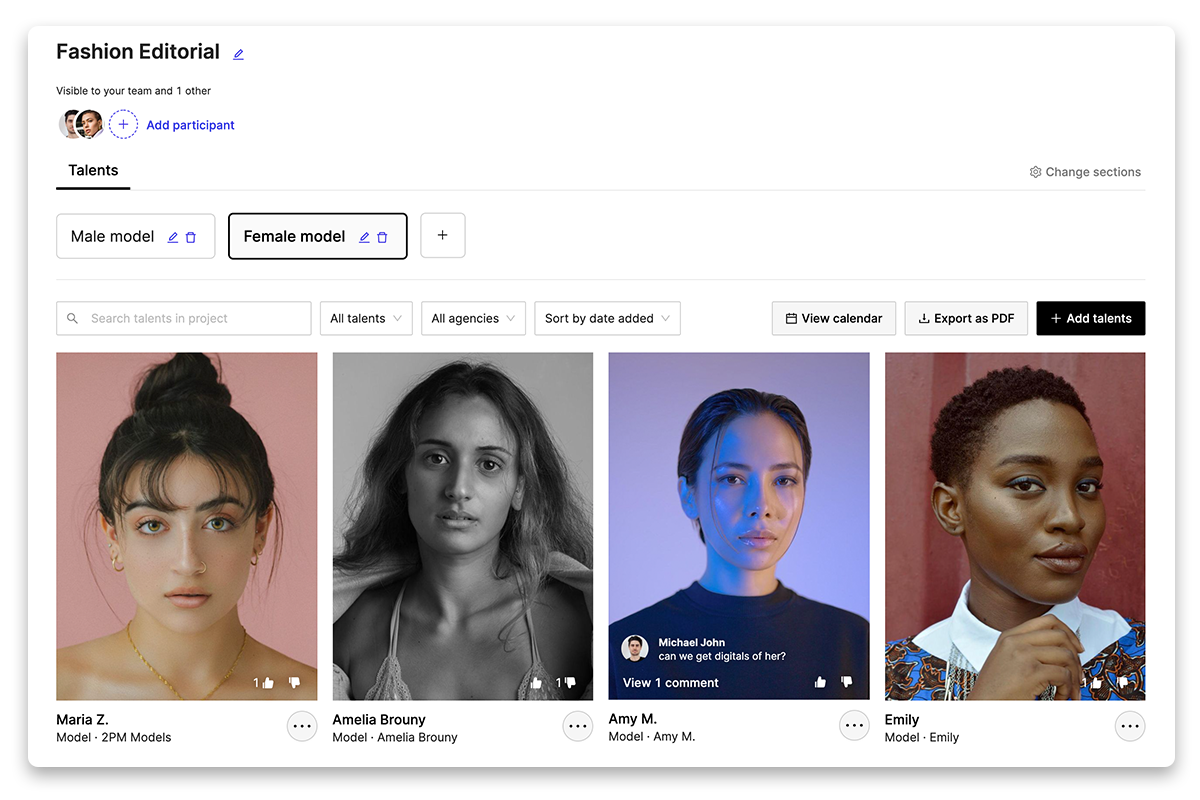Expand the All talents filter dropdown
The width and height of the screenshot is (1200, 800).
pos(366,318)
